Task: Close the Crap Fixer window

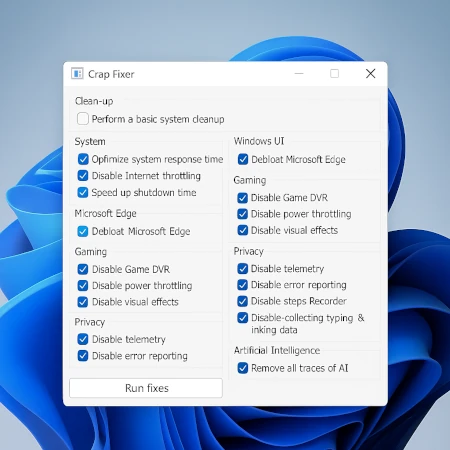Action: (370, 73)
